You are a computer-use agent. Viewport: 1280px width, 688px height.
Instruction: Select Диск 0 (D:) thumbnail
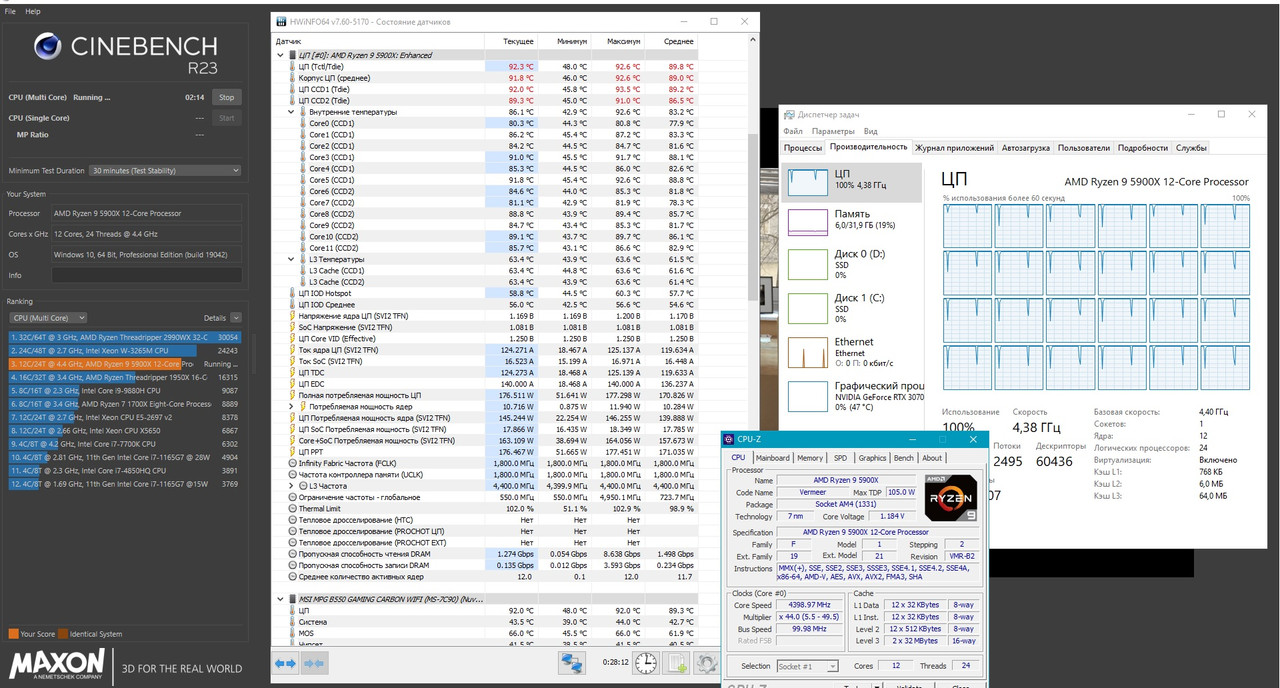807,264
